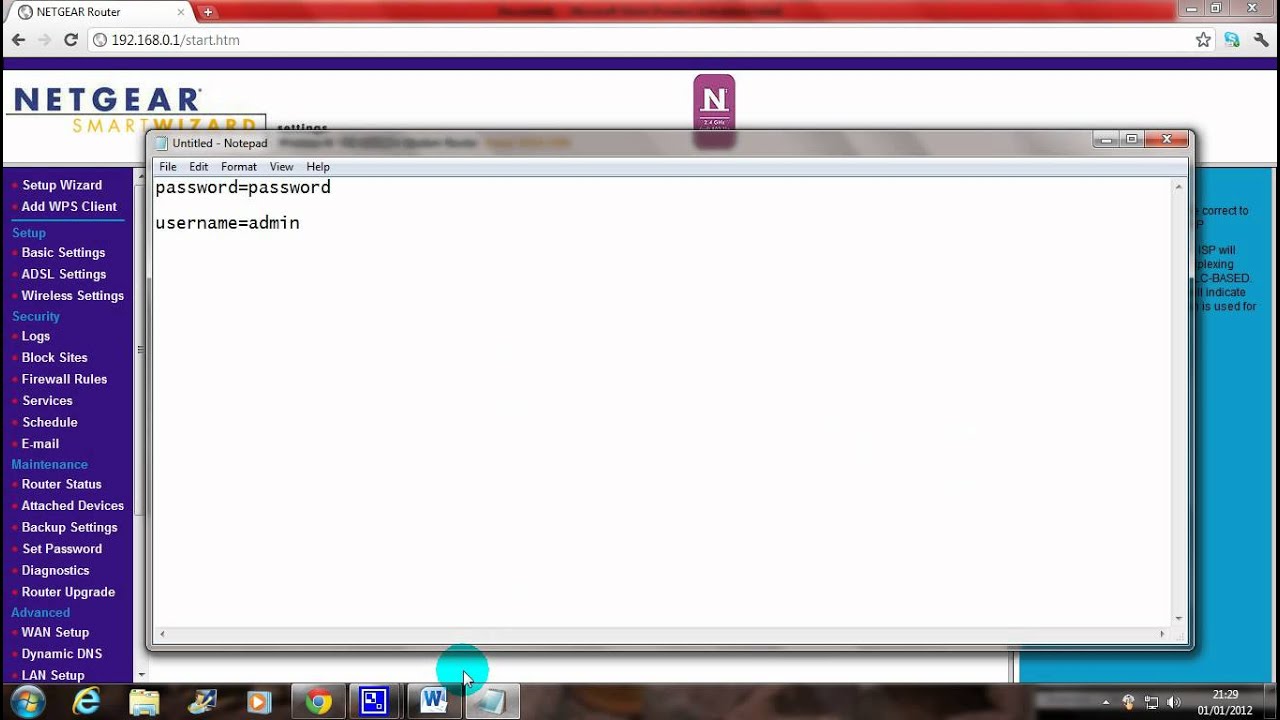
Task: Click the Skype extension icon in Chrome
Action: (x=1232, y=40)
